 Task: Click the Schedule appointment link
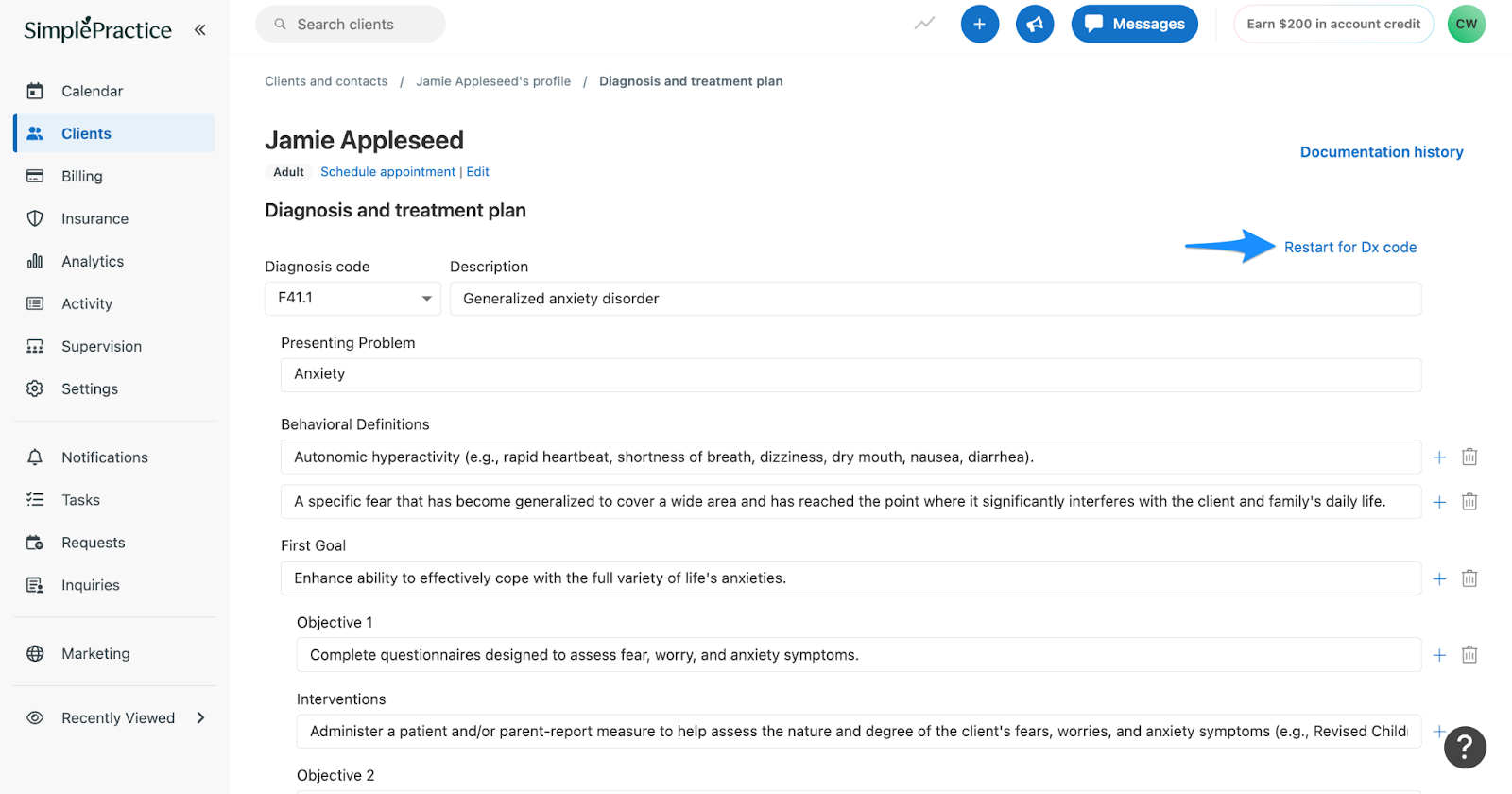click(x=387, y=172)
